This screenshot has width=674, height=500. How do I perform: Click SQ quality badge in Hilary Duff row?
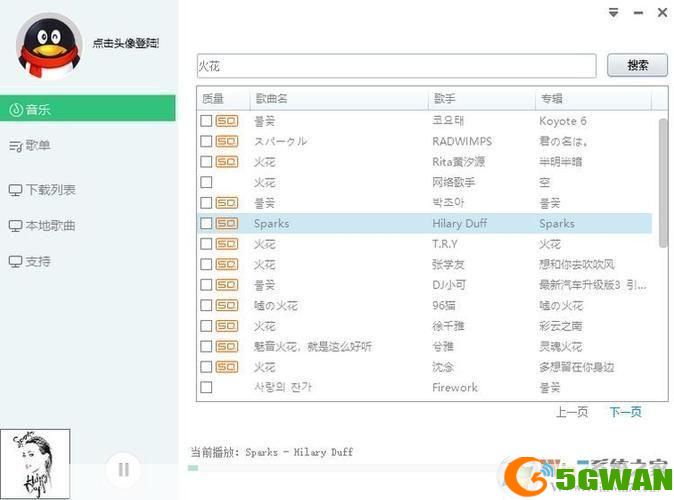[x=227, y=223]
